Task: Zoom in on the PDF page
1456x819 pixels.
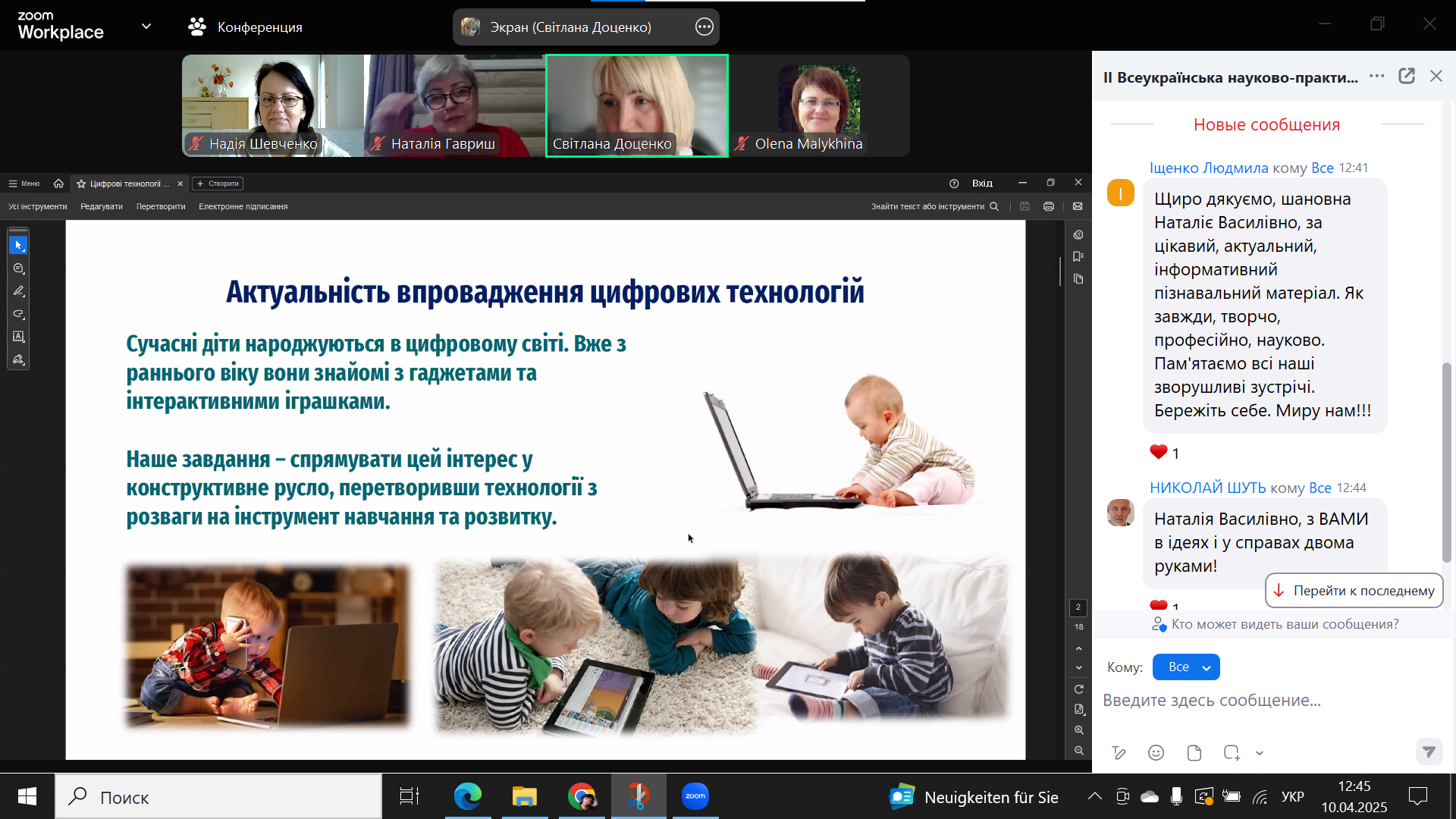Action: point(1078,730)
